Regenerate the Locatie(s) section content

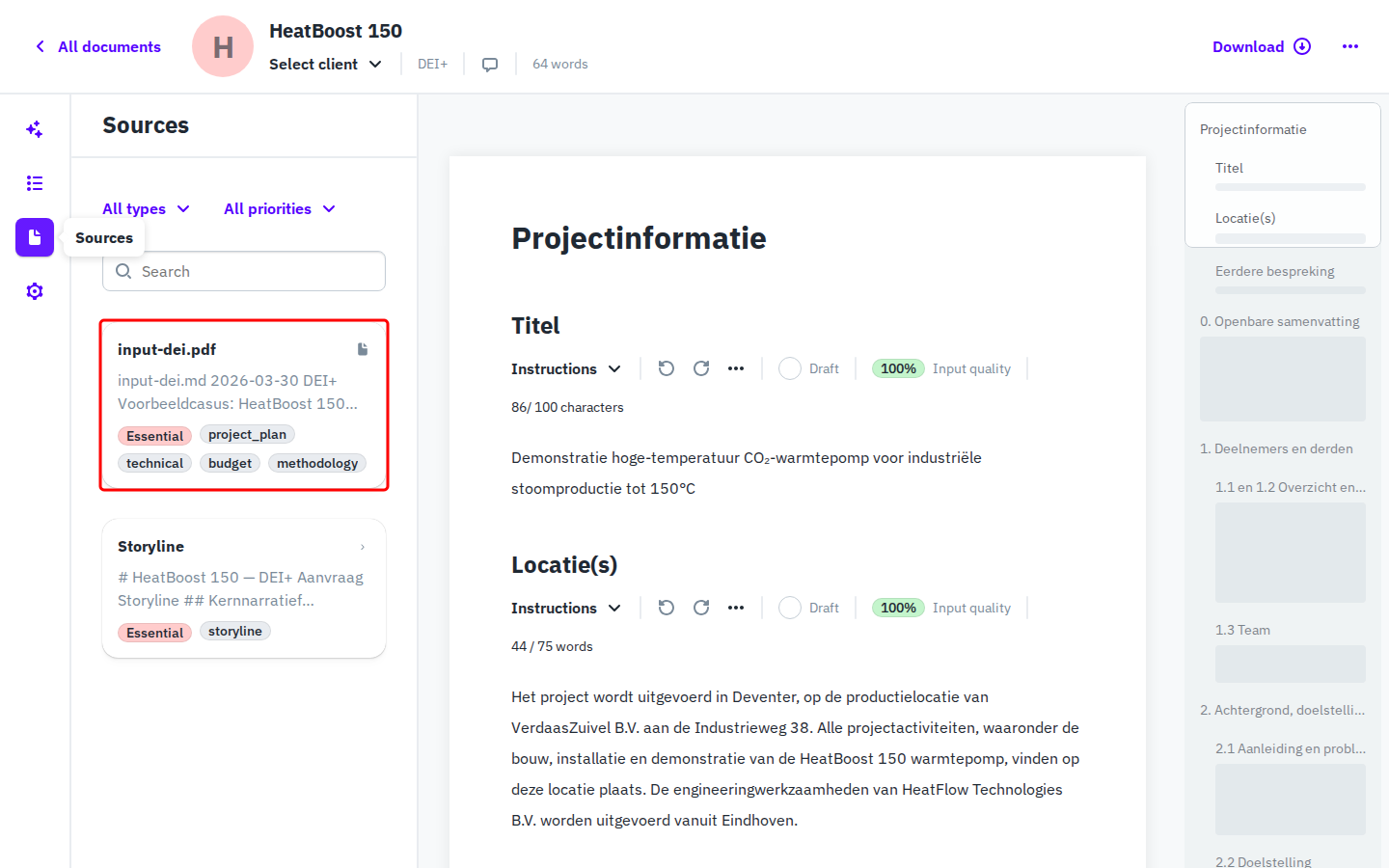701,608
